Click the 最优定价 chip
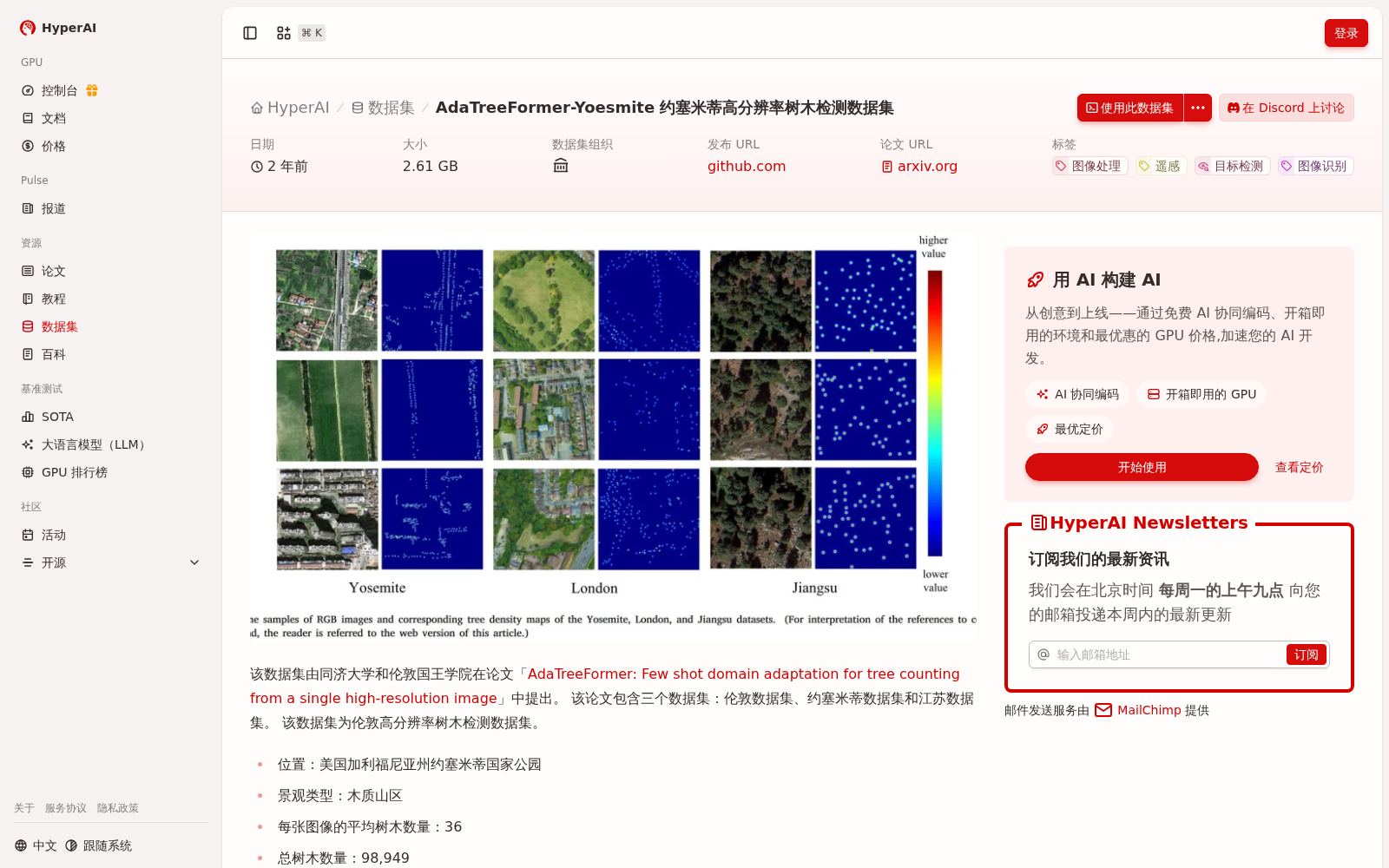 [1070, 429]
